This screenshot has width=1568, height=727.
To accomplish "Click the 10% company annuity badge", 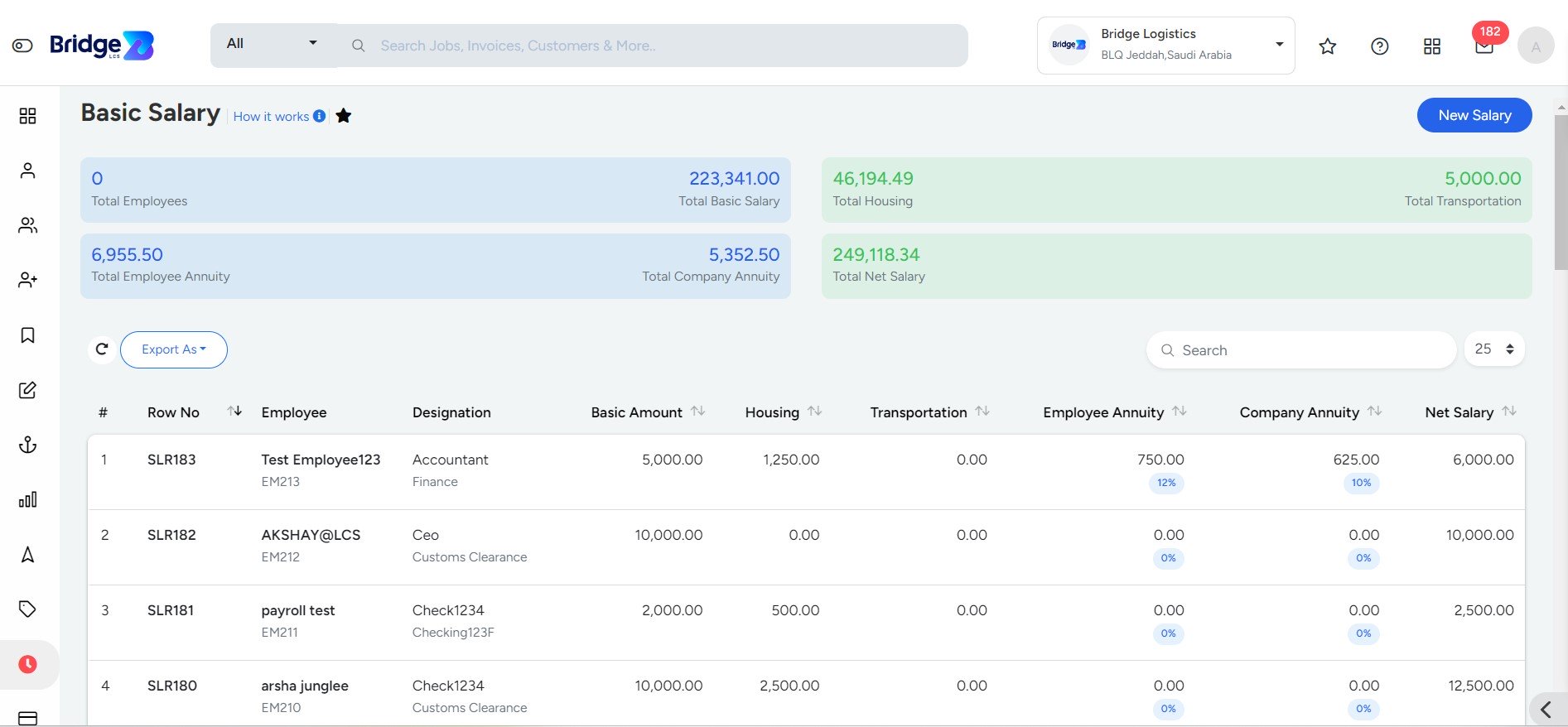I will 1361,483.
